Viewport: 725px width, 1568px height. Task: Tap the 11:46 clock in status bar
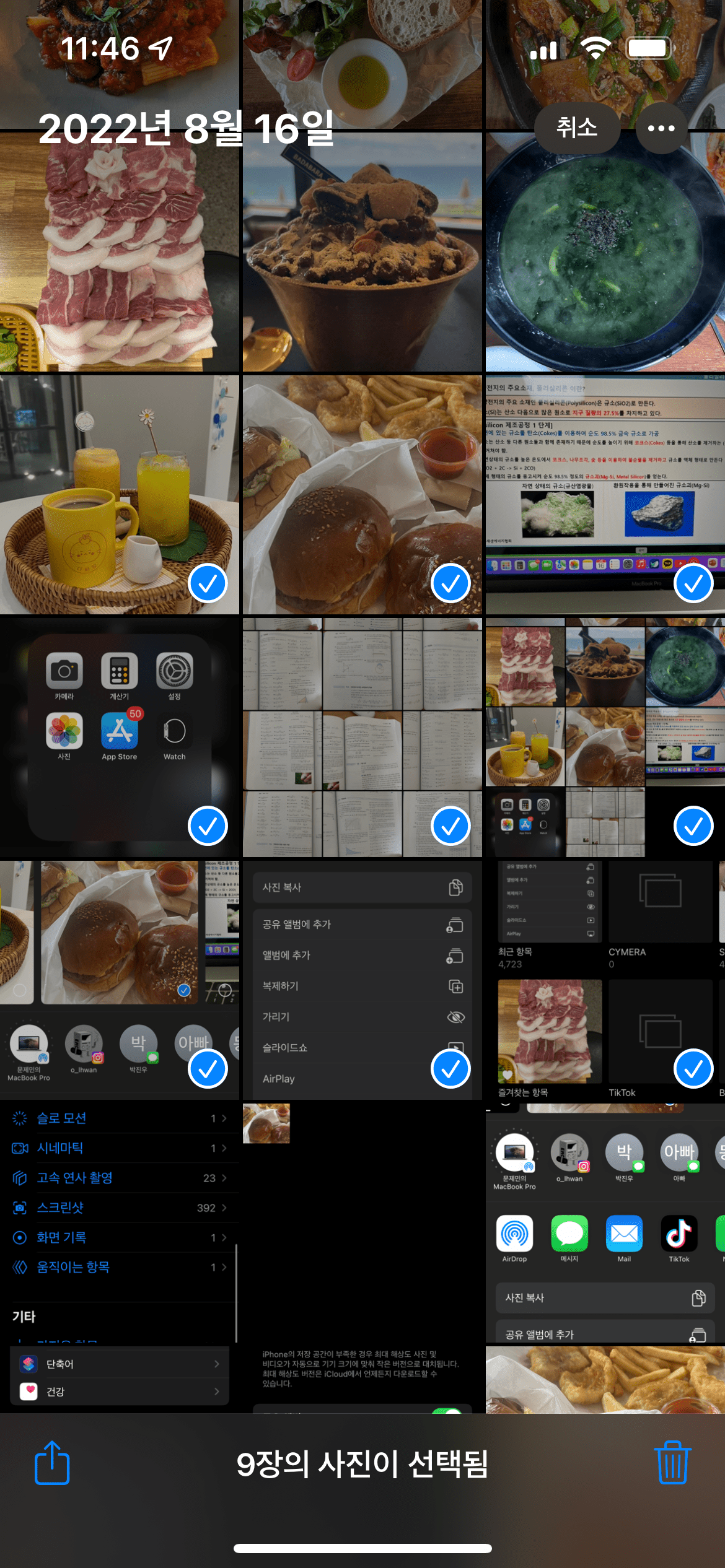tap(100, 48)
